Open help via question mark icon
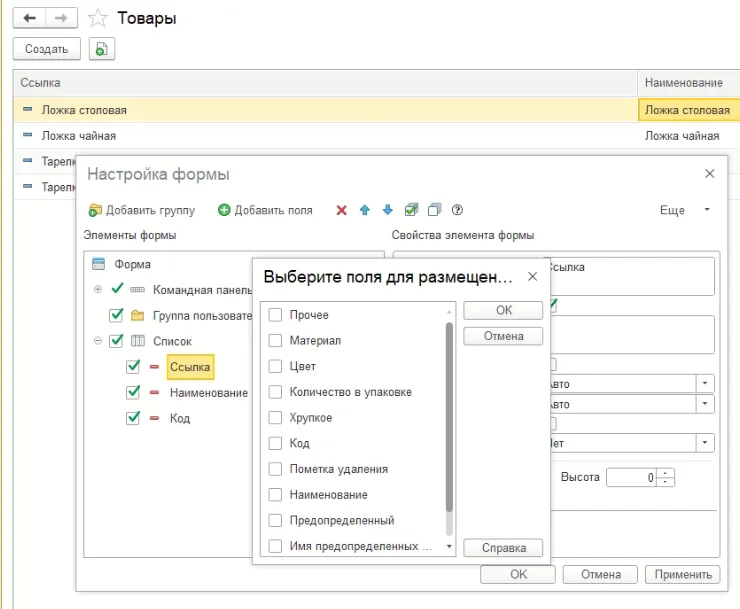Viewport: 740px width, 609px height. click(457, 210)
